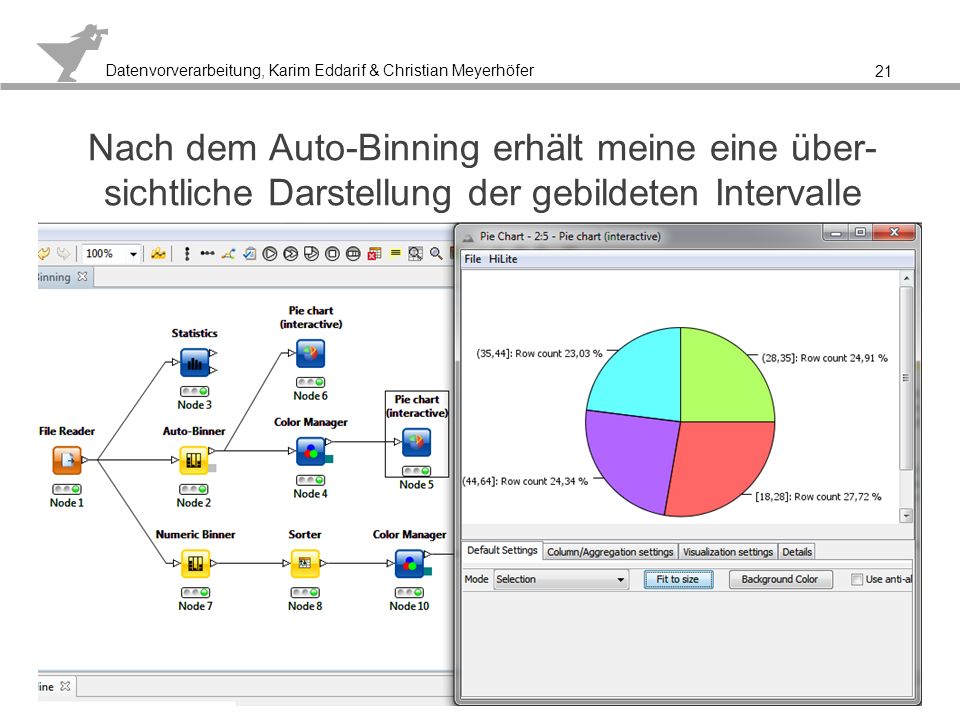Viewport: 960px width, 720px height.
Task: Select the Color Manager Node 4 icon
Action: (x=310, y=451)
